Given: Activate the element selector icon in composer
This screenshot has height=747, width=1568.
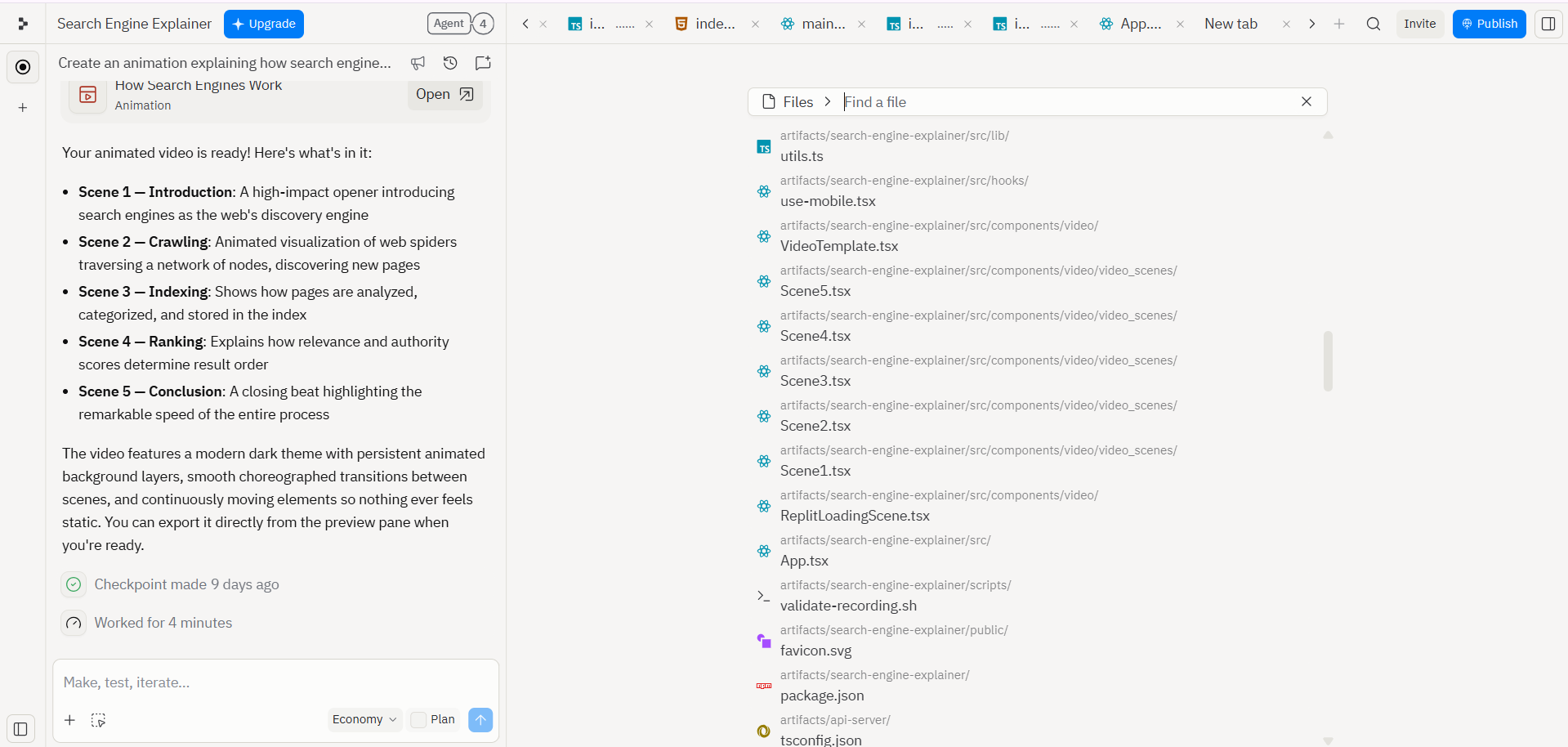Looking at the screenshot, I should pos(98,720).
